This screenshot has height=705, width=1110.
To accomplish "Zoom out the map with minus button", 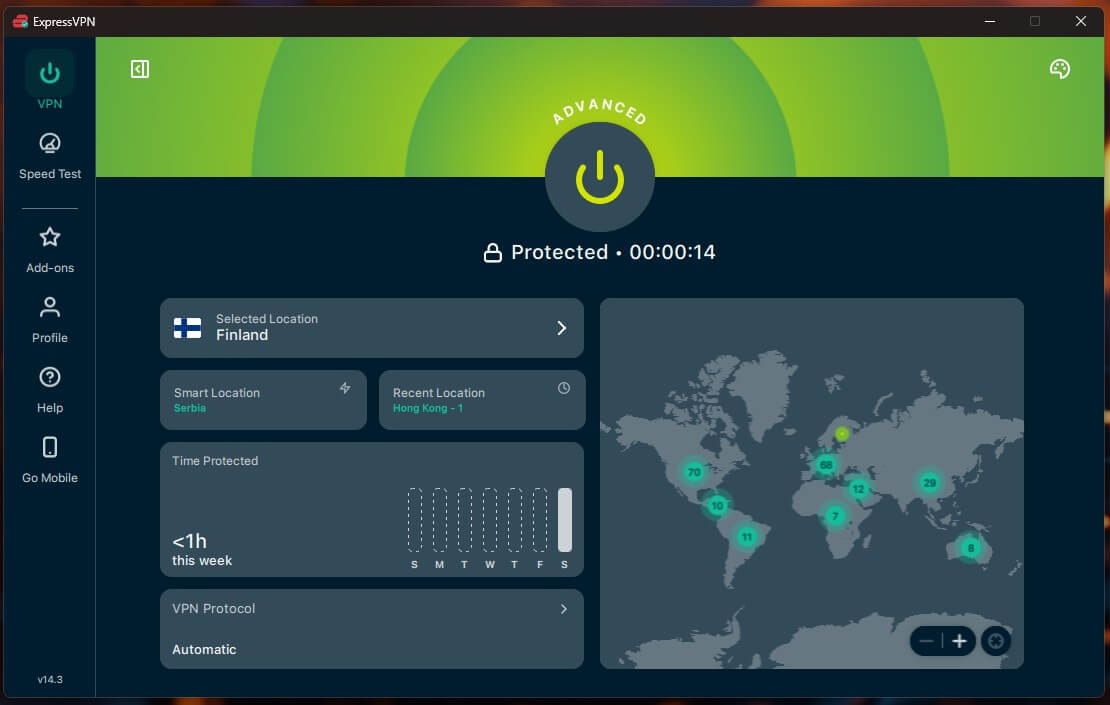I will point(926,641).
